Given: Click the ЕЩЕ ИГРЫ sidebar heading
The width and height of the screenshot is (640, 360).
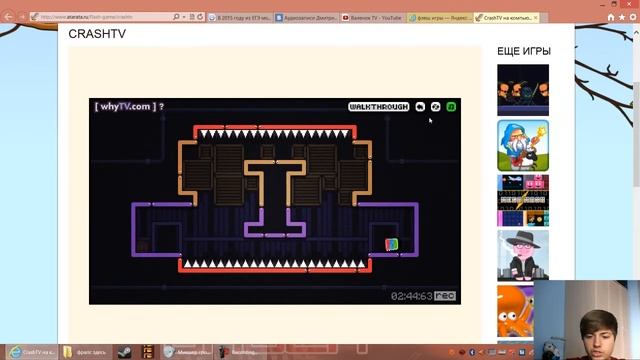Looking at the screenshot, I should (x=524, y=51).
